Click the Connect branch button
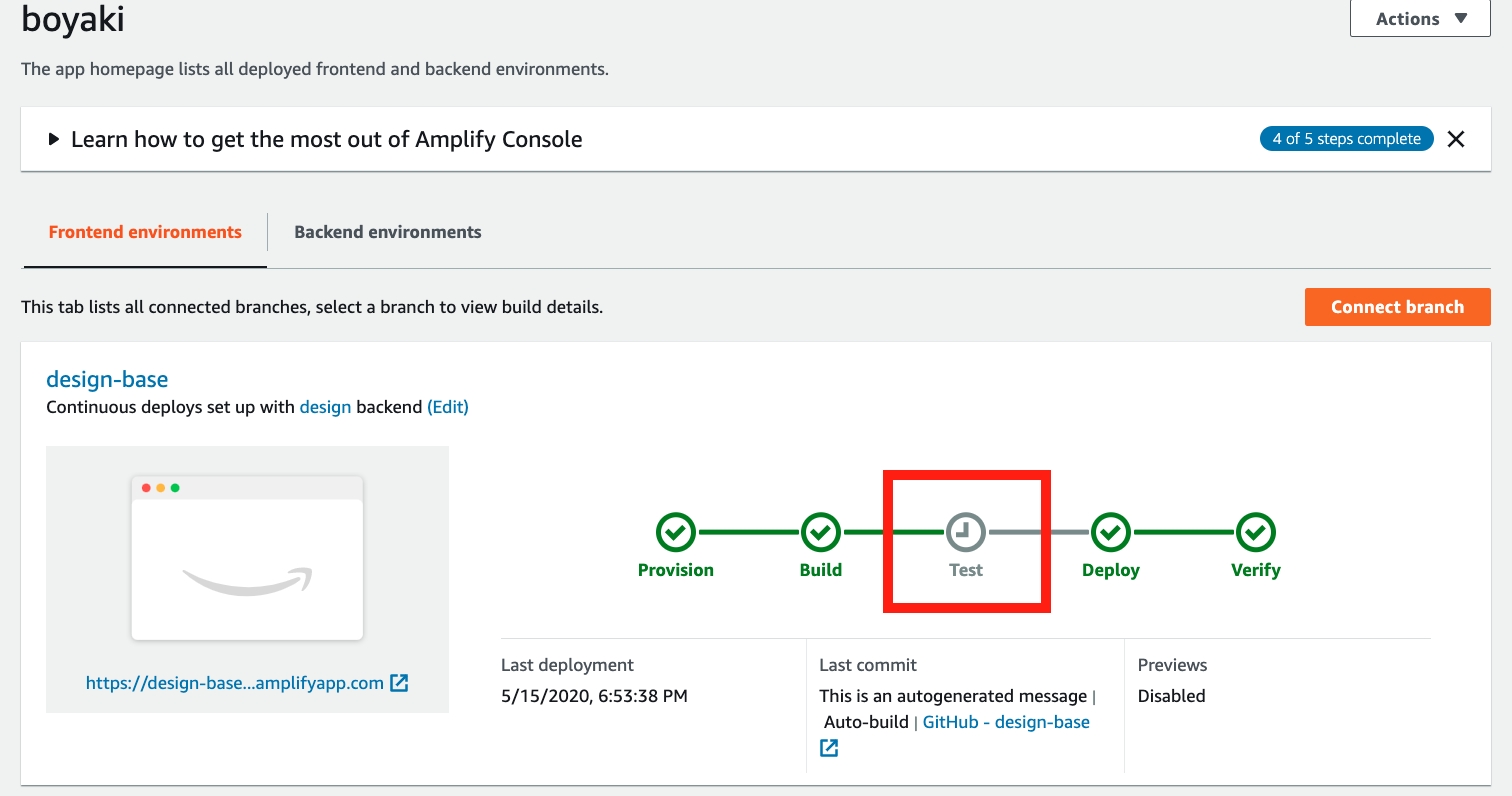This screenshot has width=1512, height=796. (1397, 307)
